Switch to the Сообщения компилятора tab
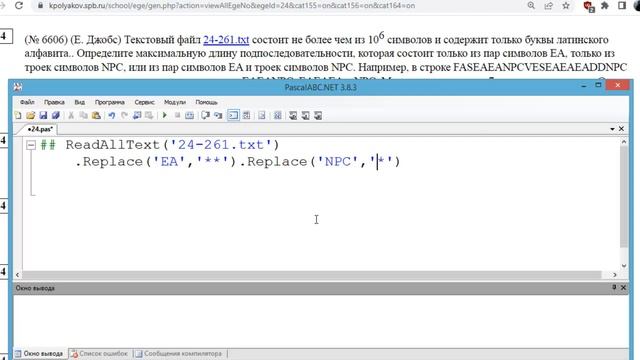Viewport: 640px width, 360px height. click(179, 353)
